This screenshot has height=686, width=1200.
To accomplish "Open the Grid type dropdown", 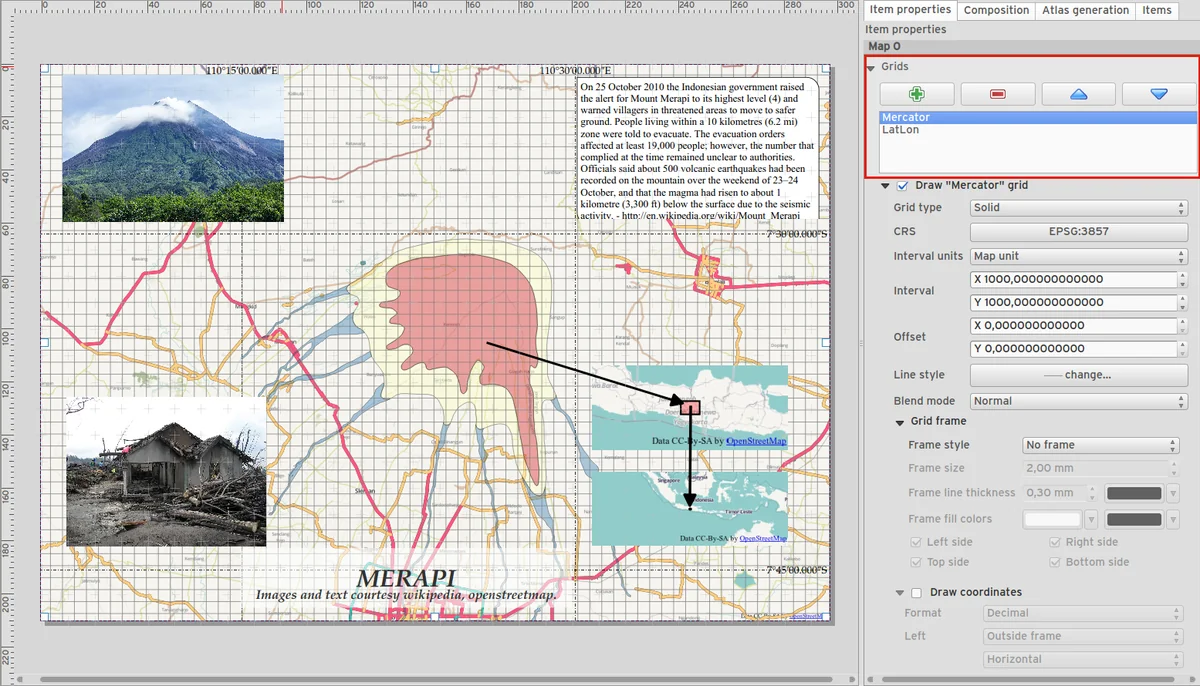I will click(1078, 208).
